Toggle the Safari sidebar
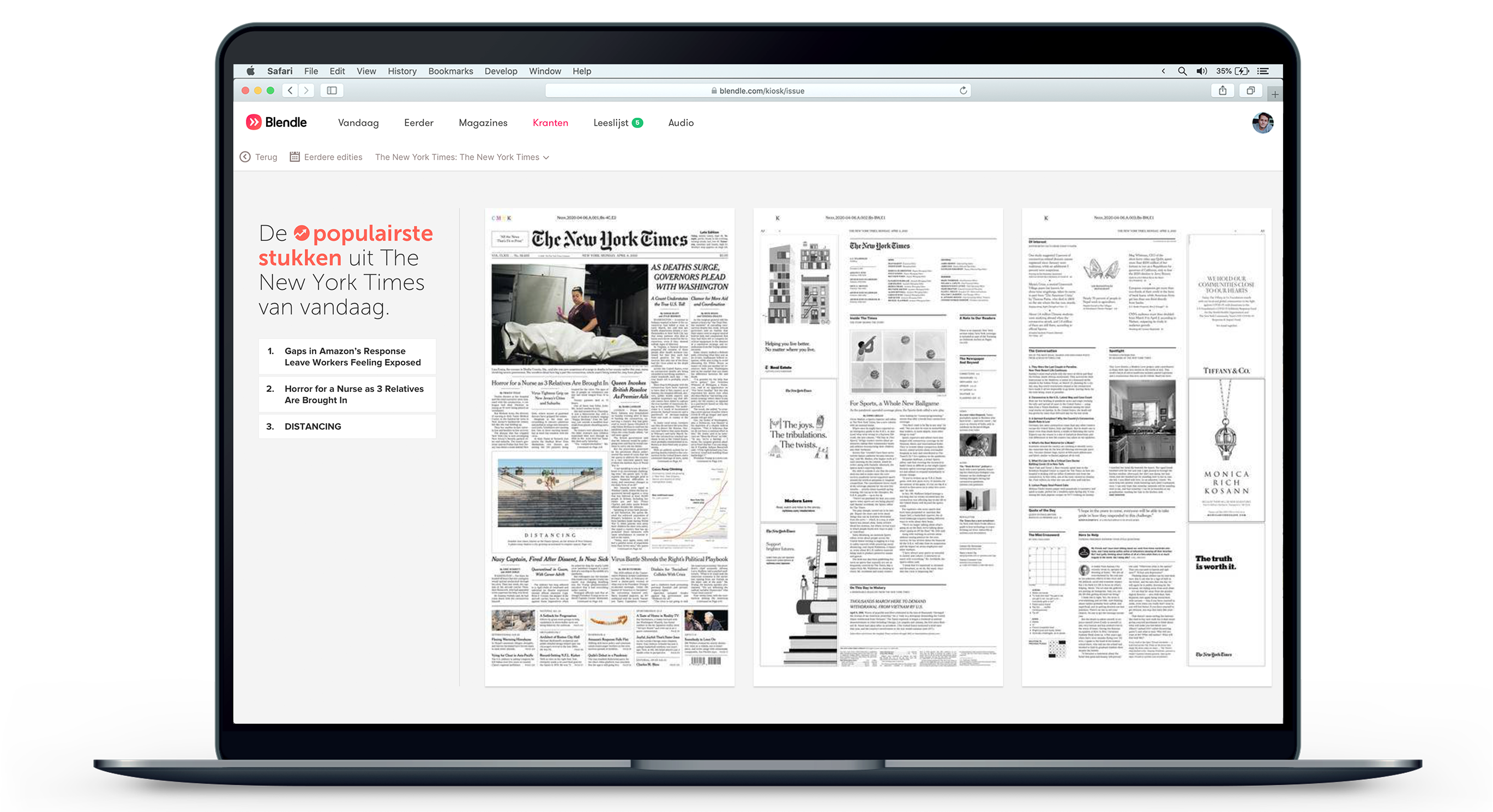1493x812 pixels. [332, 90]
